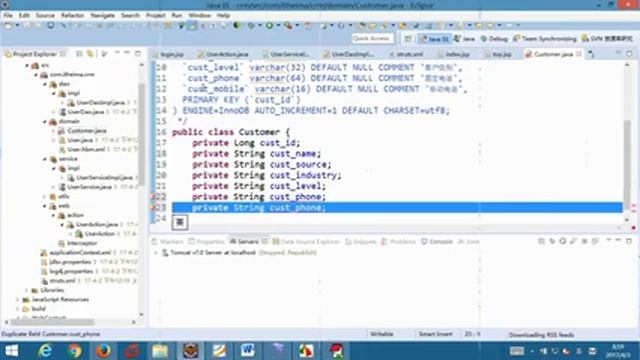Click error marker on line 22
Screen dimensions: 640x360
(153, 197)
